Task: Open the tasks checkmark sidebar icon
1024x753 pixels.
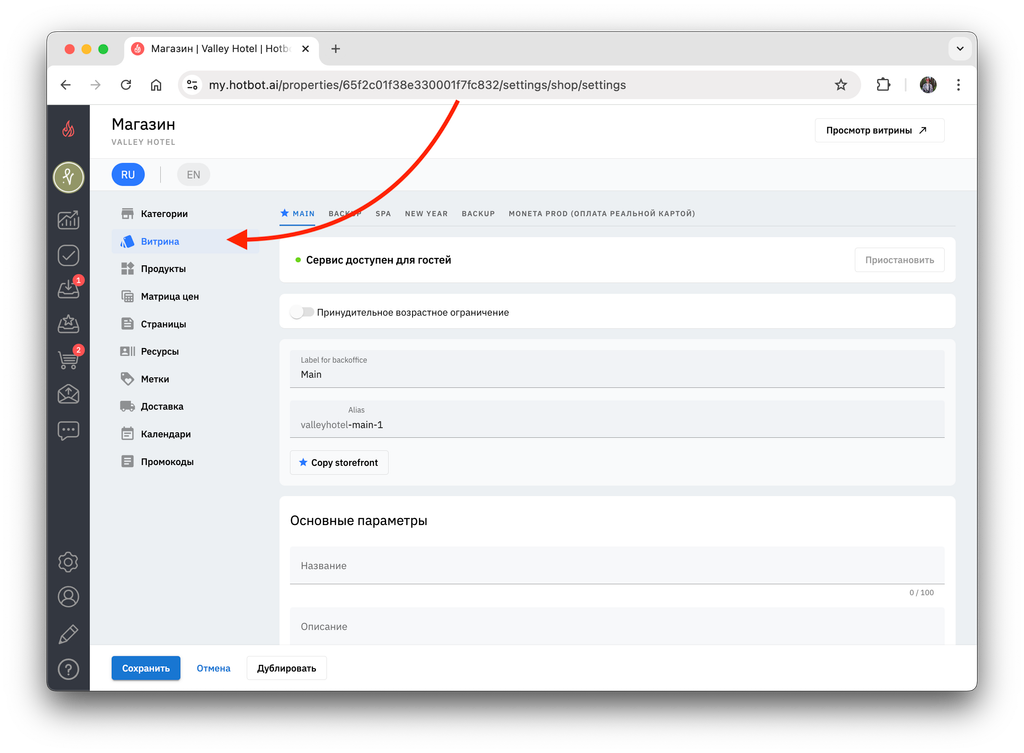Action: pos(69,255)
